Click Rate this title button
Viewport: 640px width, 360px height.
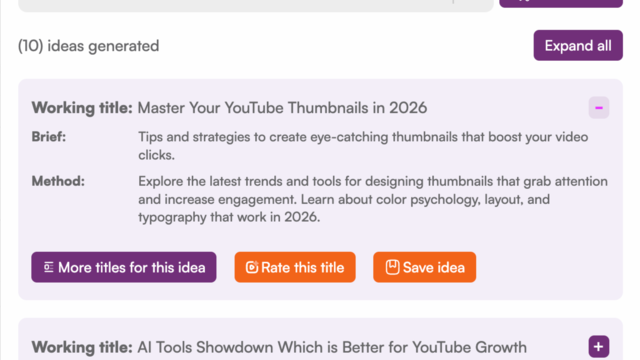(295, 267)
